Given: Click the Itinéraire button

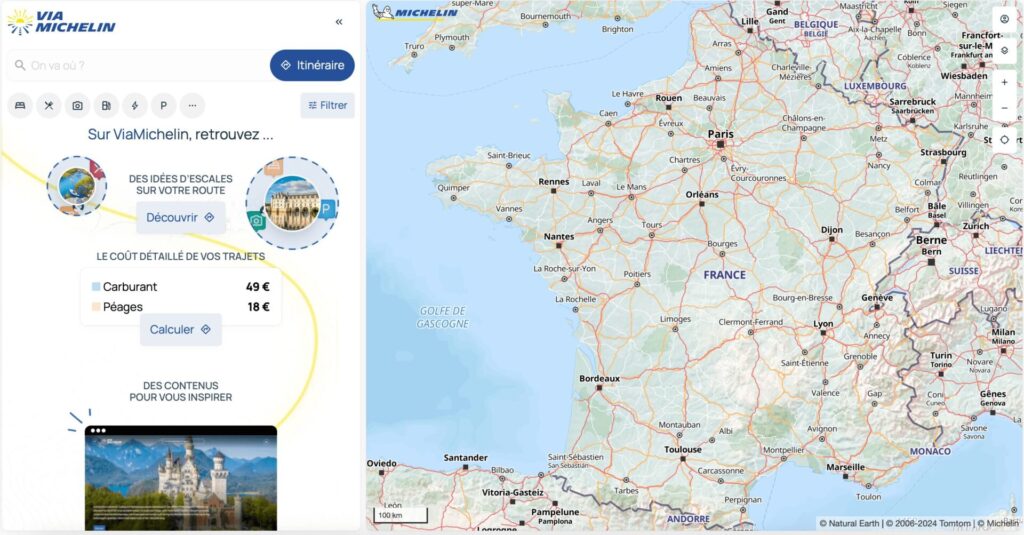Looking at the screenshot, I should [x=312, y=65].
